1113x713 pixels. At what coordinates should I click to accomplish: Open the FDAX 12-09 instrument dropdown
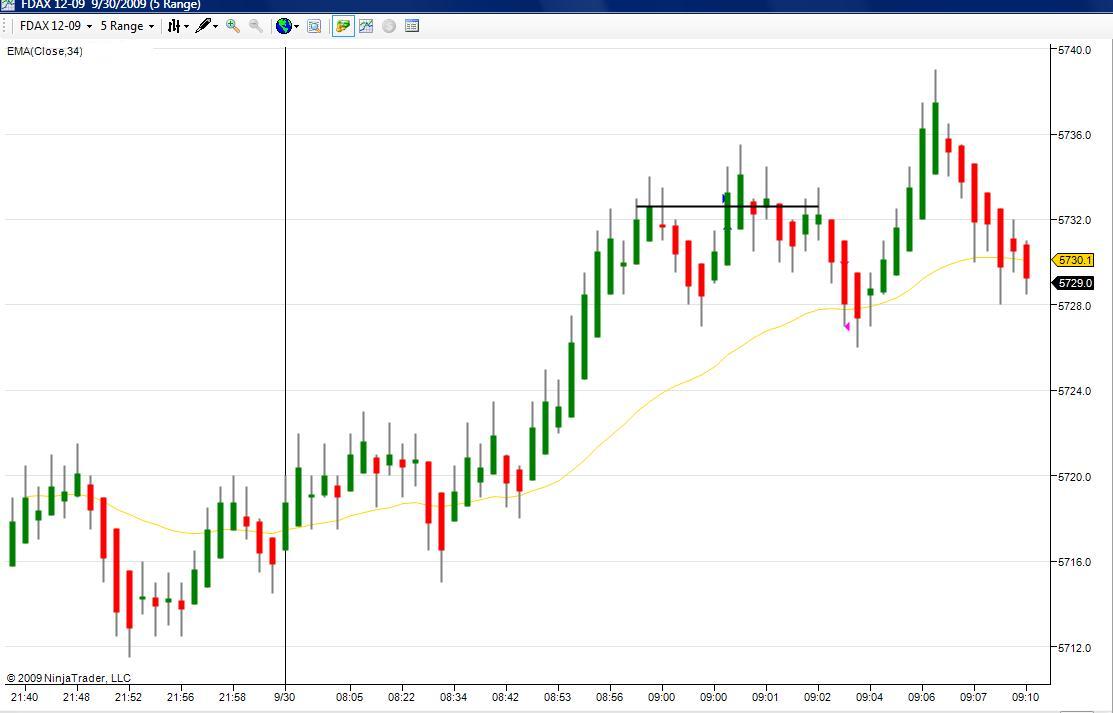56,26
